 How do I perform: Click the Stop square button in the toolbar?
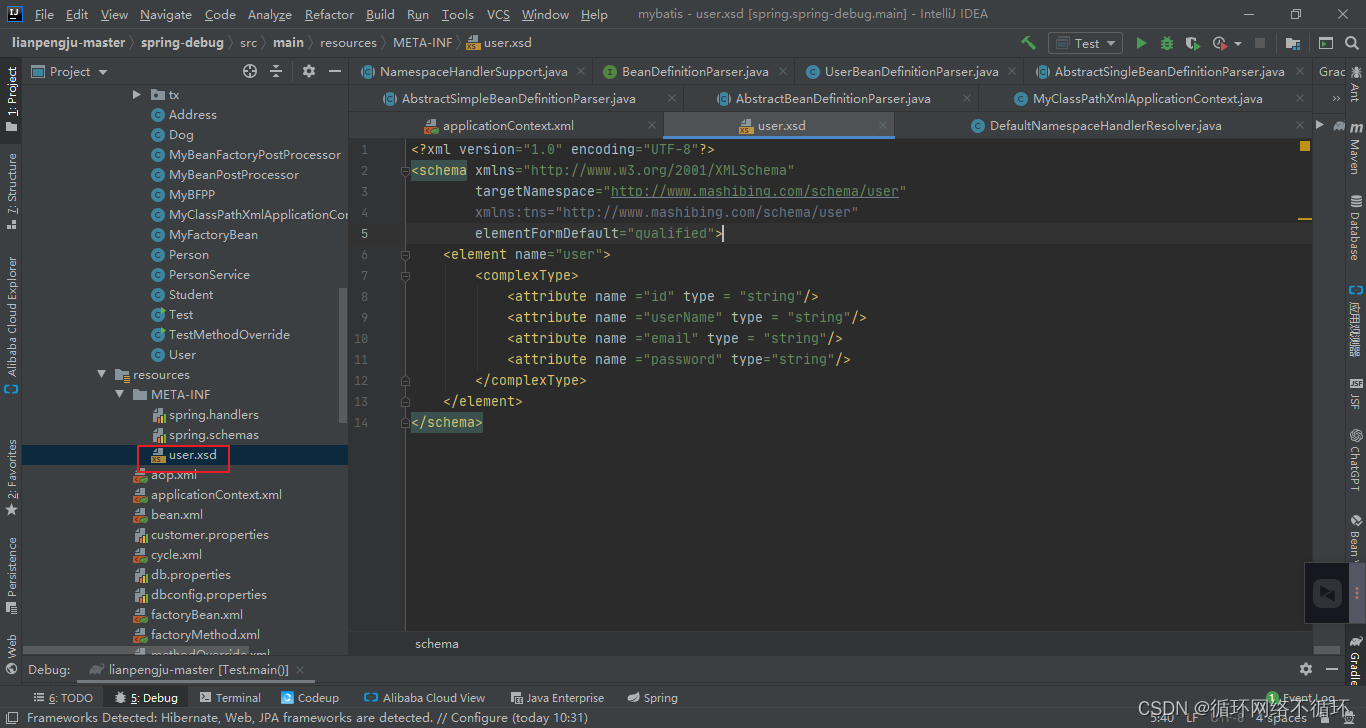(1260, 43)
